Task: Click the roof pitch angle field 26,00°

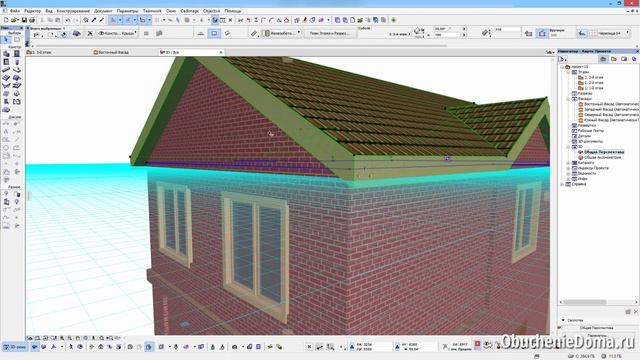Action: 448,29
